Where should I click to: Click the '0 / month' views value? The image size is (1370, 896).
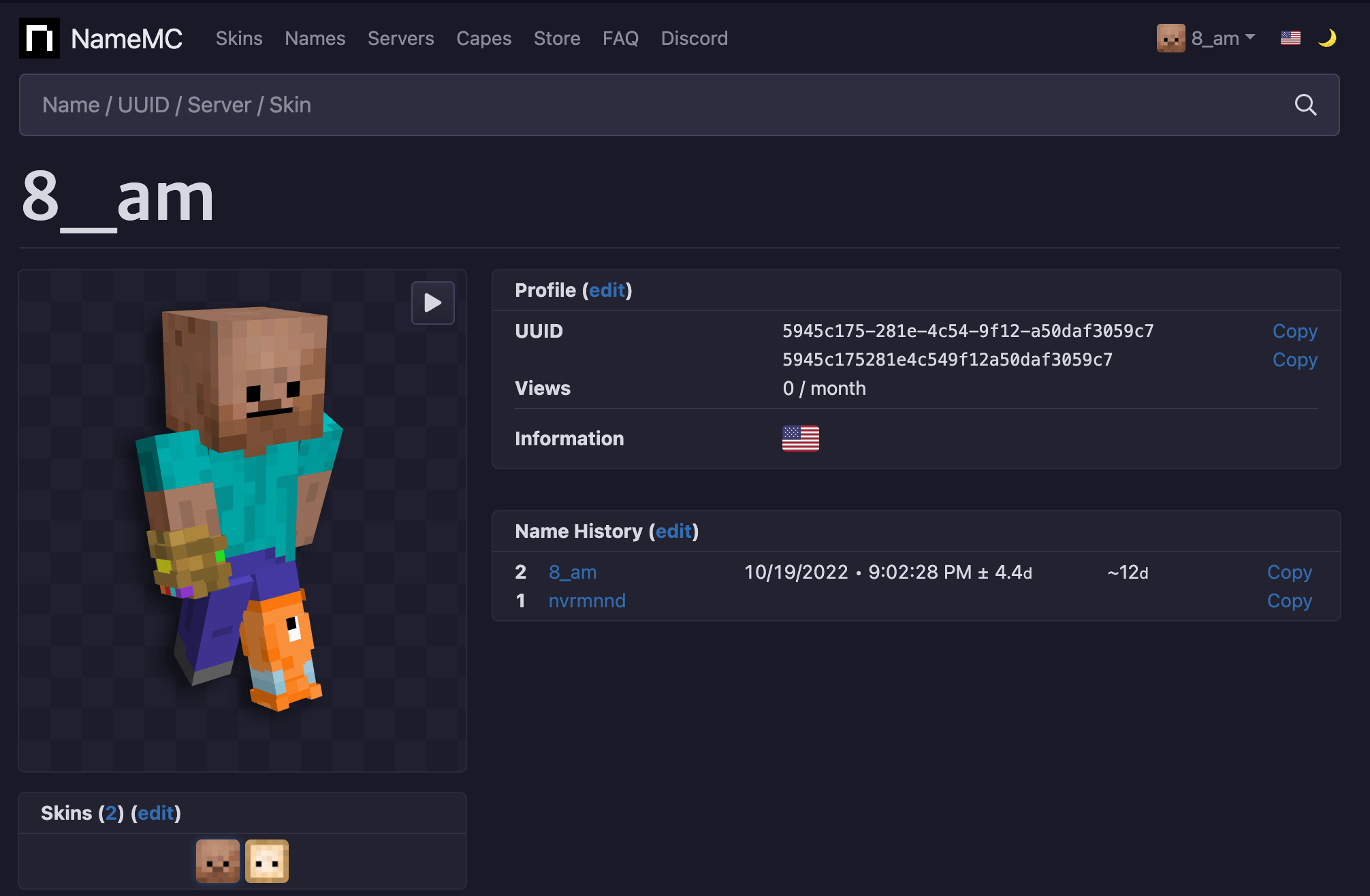825,388
